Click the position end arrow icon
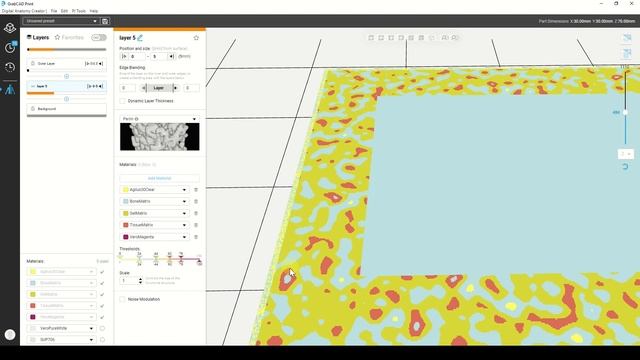This screenshot has height=360, width=640. (x=171, y=56)
